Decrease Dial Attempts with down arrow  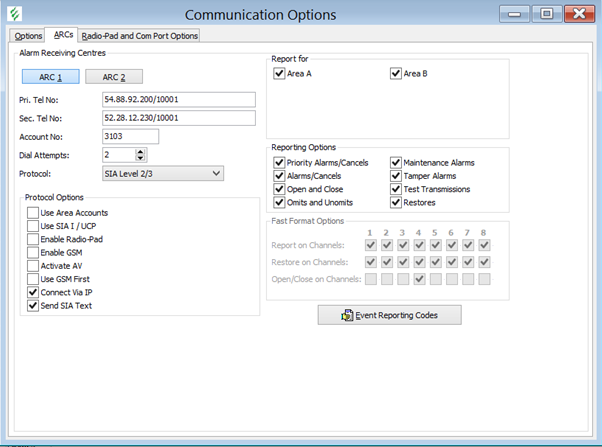tap(140, 159)
